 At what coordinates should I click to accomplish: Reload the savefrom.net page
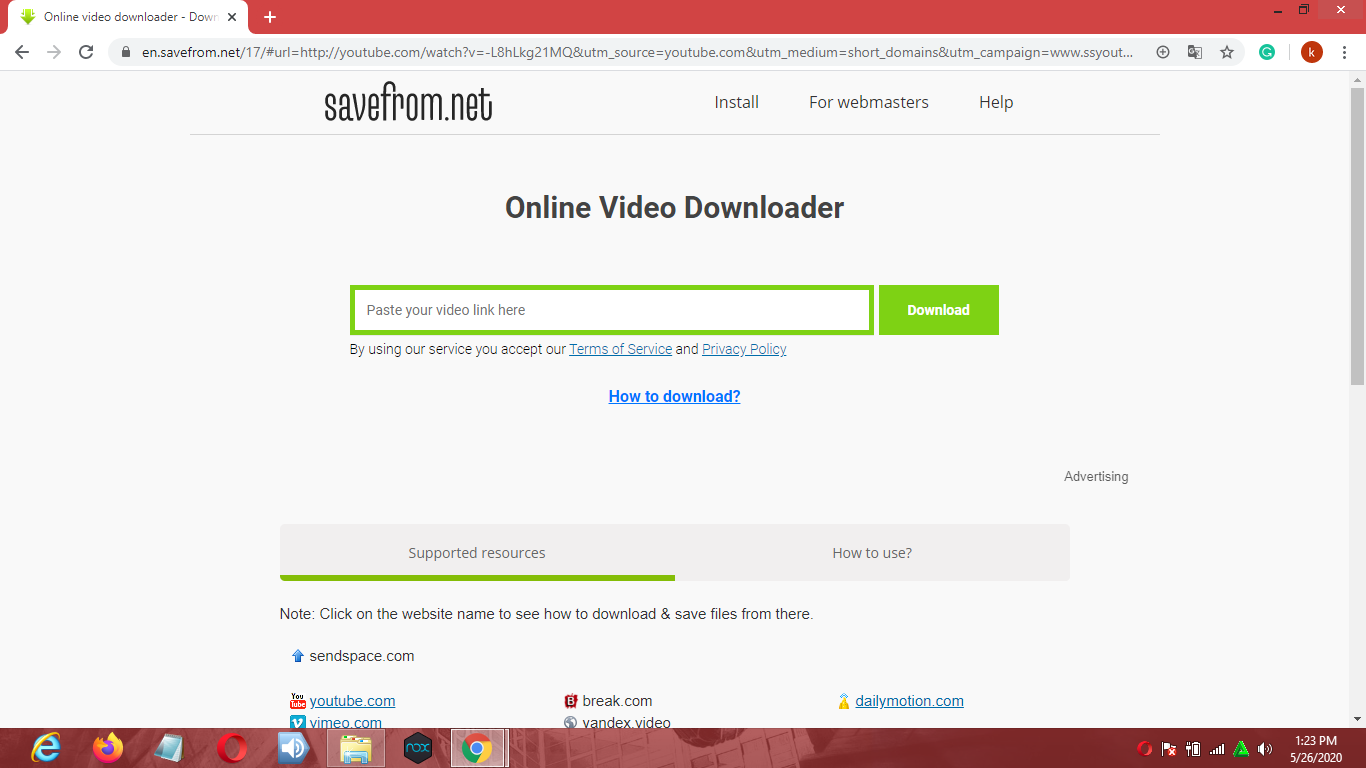86,52
